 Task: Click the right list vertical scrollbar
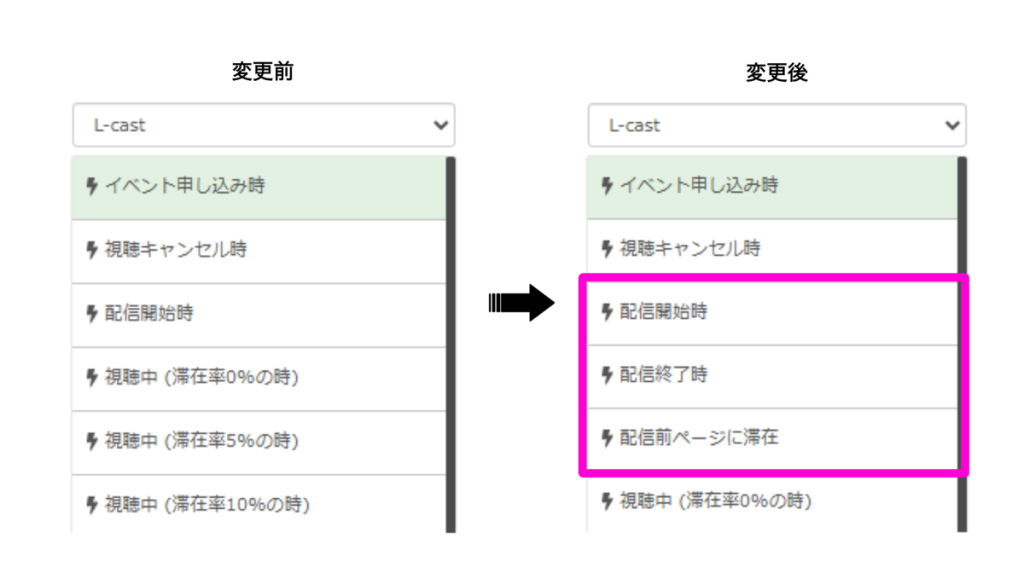pyautogui.click(x=962, y=345)
